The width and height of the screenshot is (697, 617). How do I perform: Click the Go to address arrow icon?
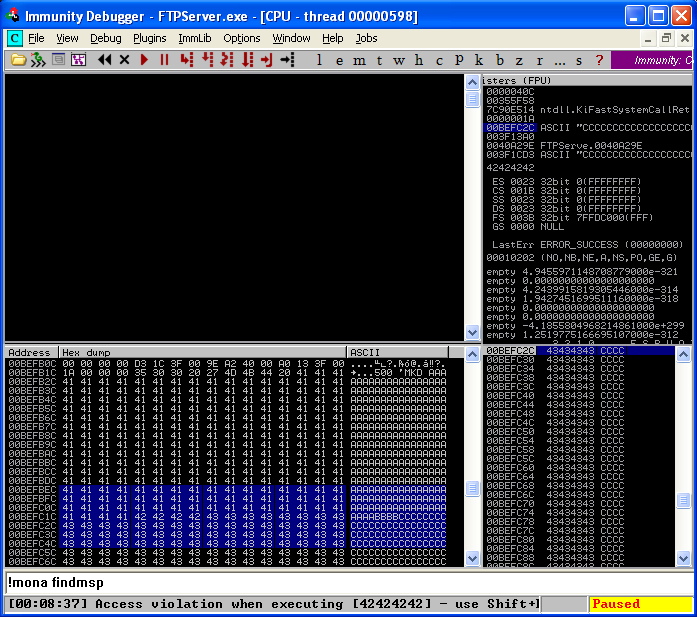coord(287,60)
